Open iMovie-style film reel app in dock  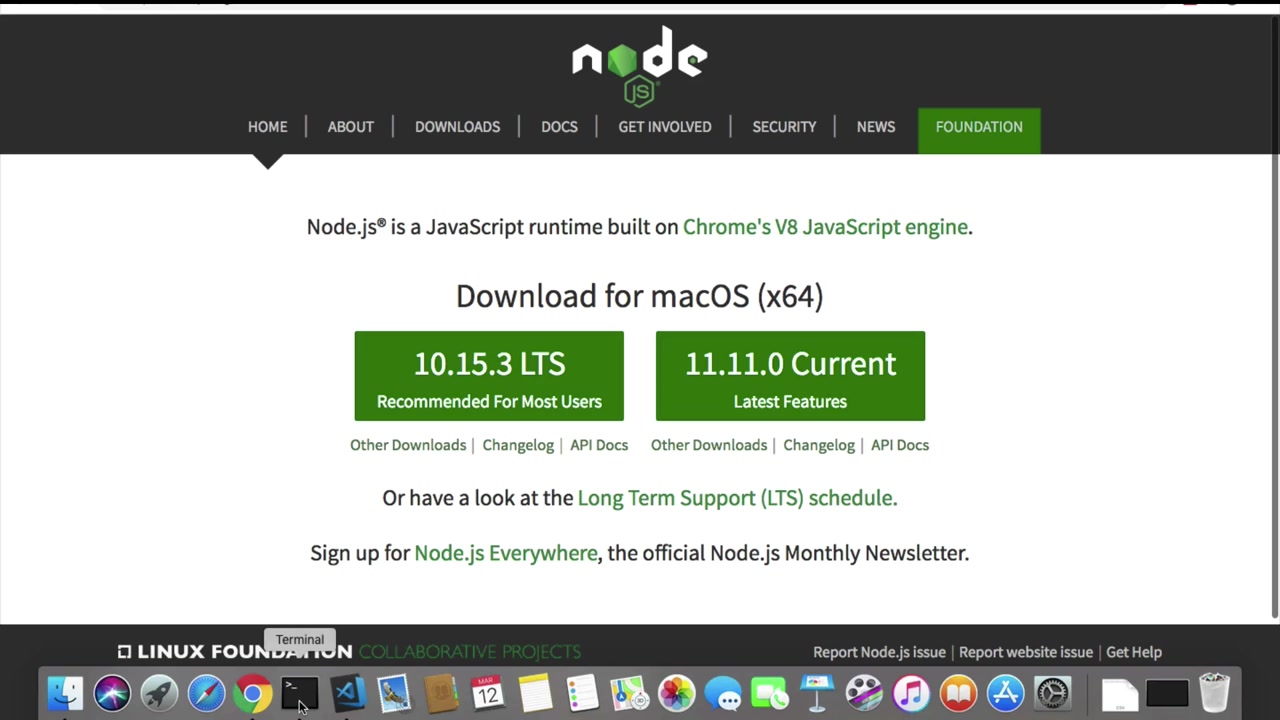click(x=864, y=693)
